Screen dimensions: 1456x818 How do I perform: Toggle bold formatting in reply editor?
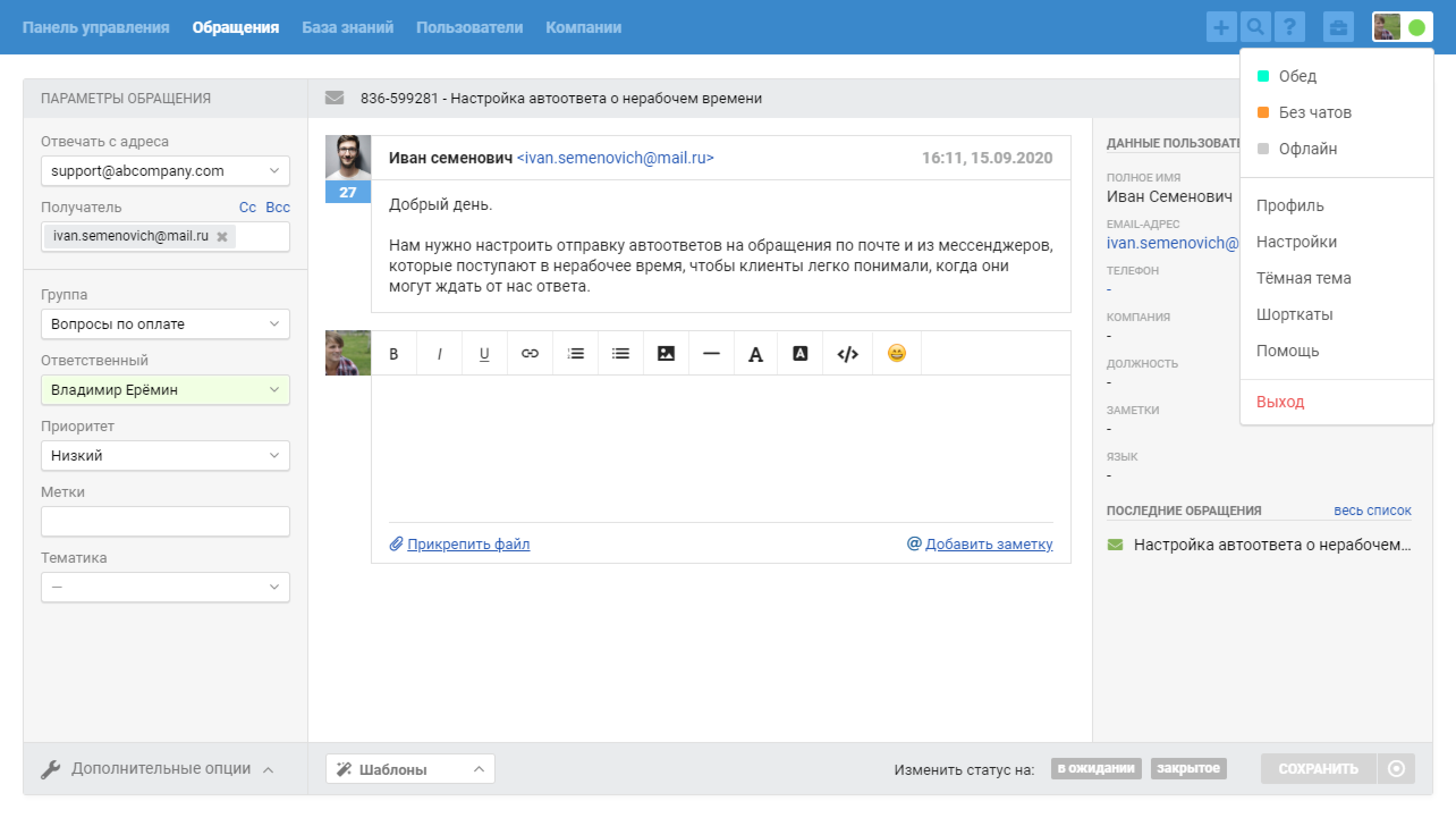click(x=393, y=353)
